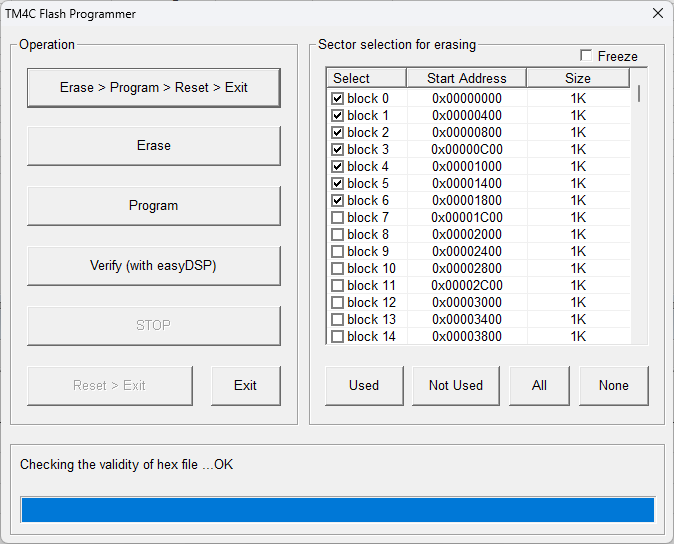Click the Not Used button
This screenshot has height=544, width=674.
point(456,385)
